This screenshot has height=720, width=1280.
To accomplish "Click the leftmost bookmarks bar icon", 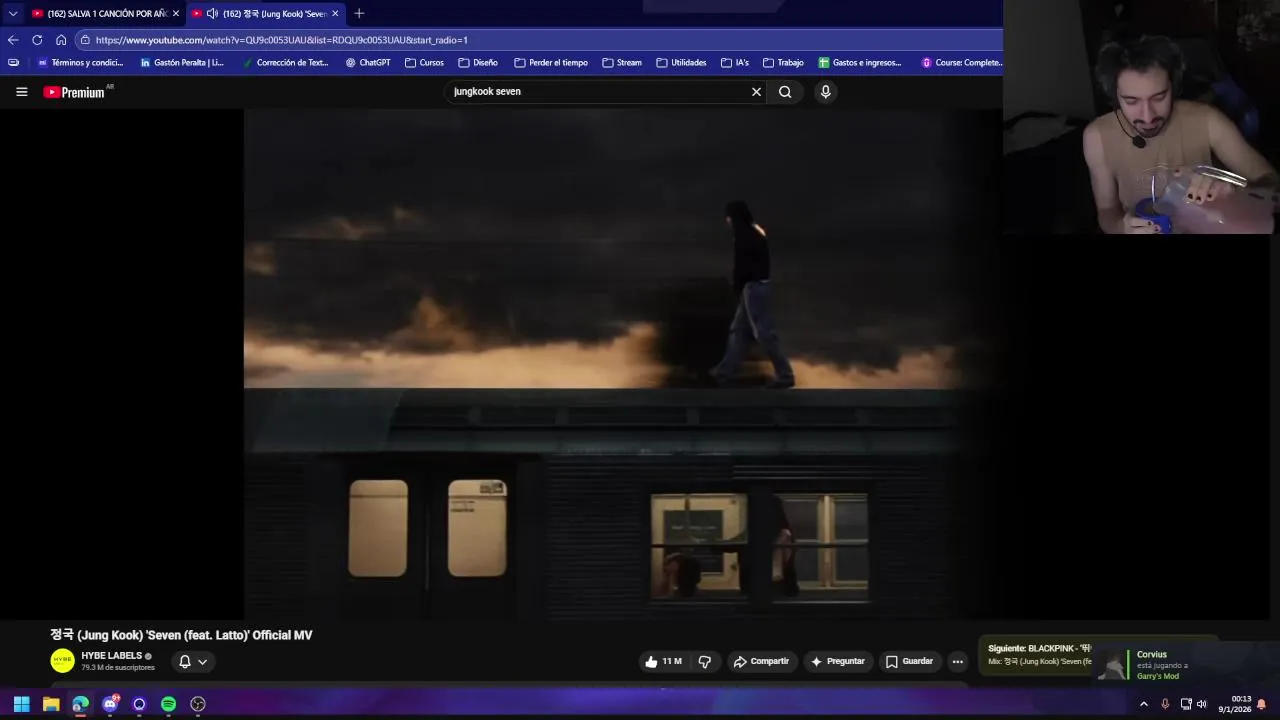I will (13, 62).
